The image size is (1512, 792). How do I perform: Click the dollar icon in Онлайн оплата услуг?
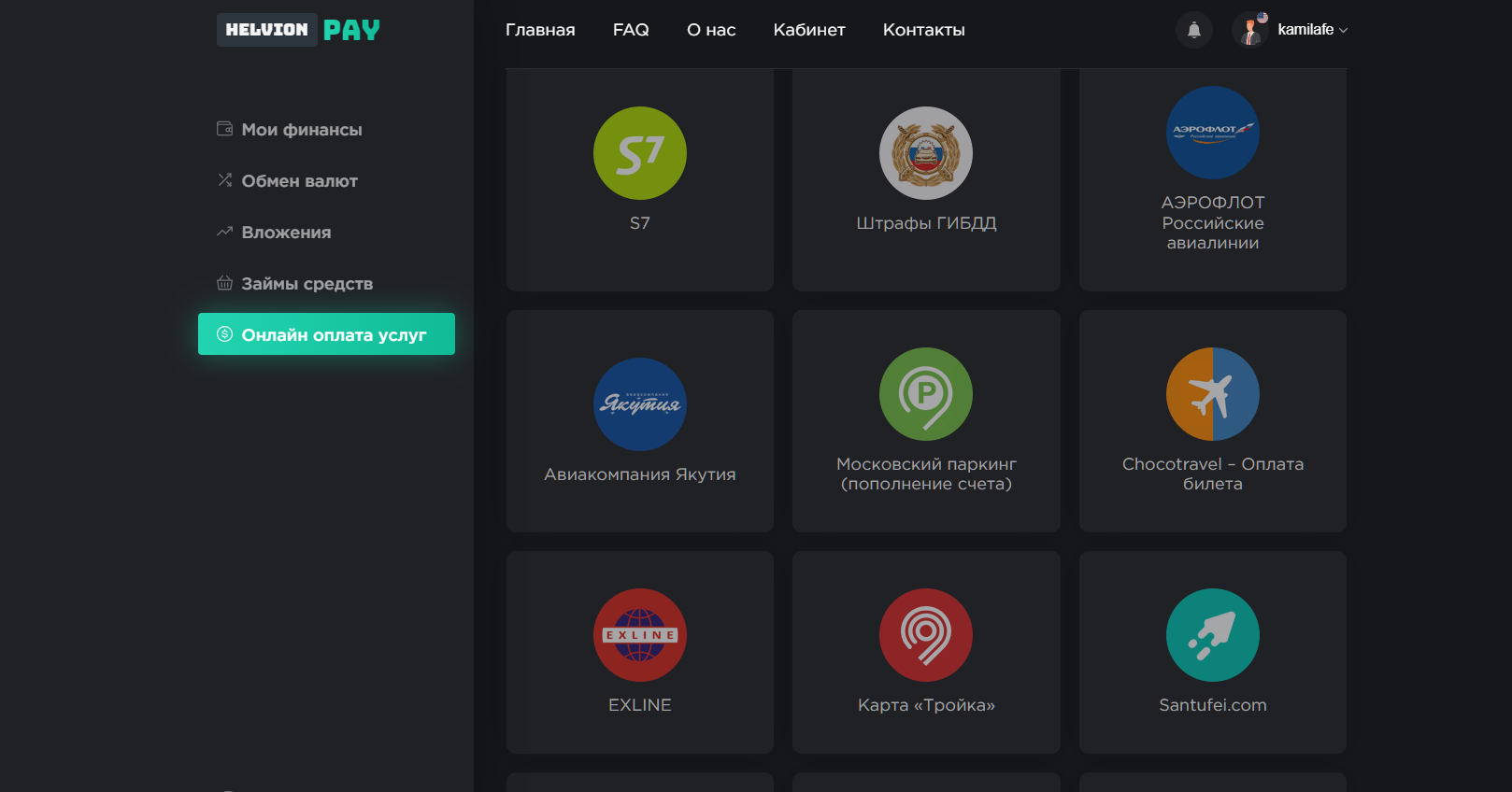[x=224, y=334]
